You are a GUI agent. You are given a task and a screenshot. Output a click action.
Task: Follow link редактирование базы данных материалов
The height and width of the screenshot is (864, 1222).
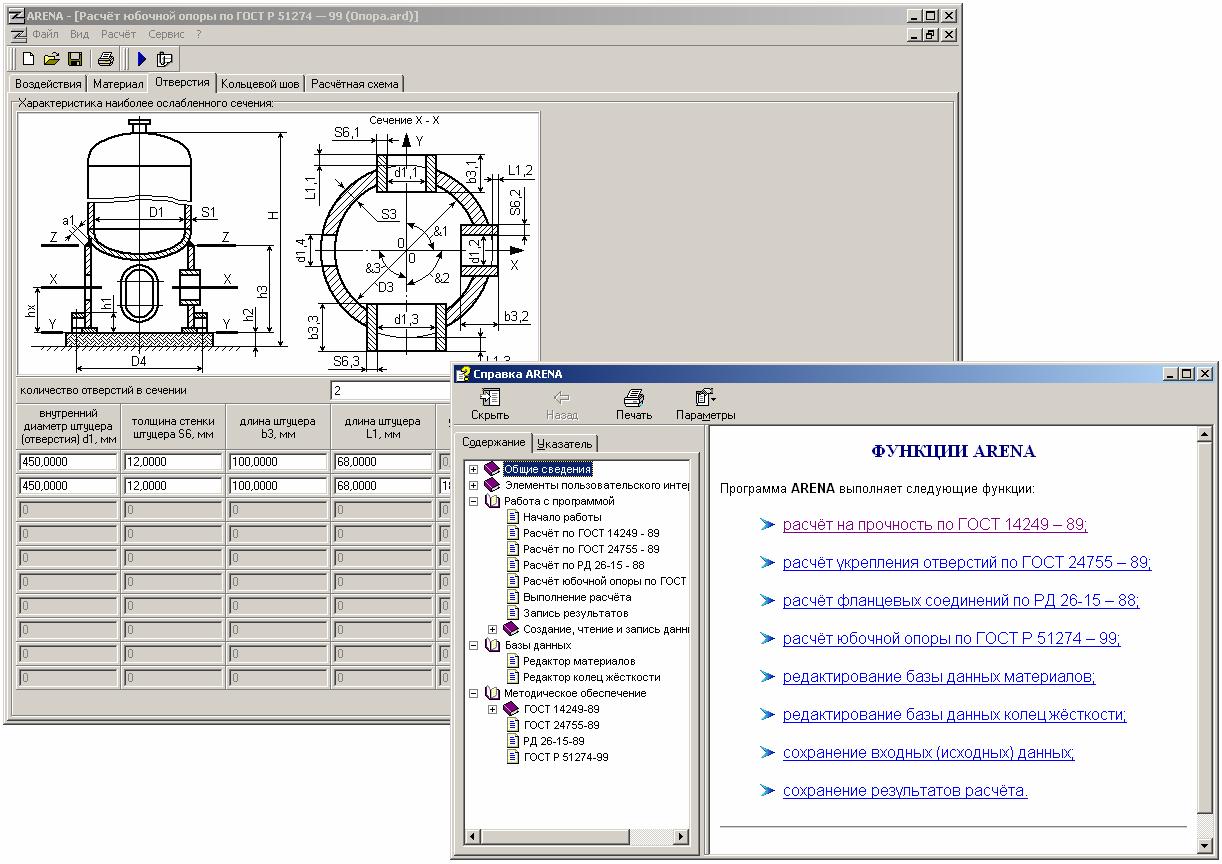939,676
